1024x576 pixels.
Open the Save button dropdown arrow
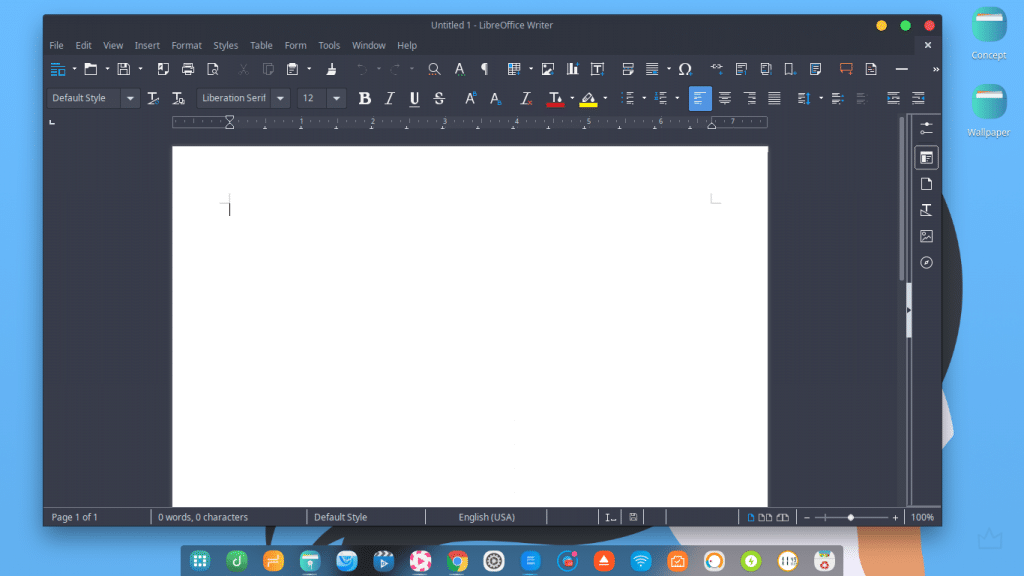(140, 69)
